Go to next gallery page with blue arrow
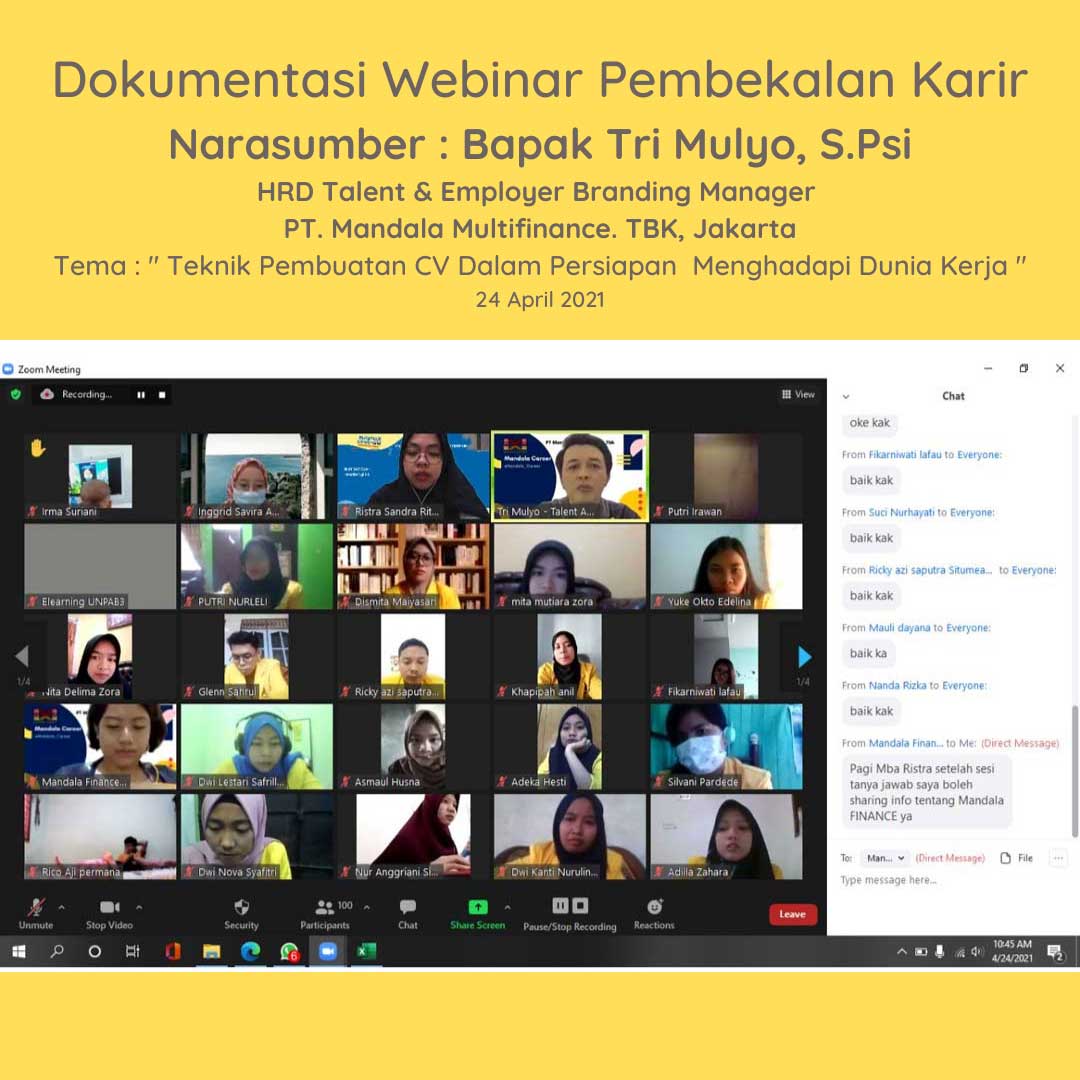The height and width of the screenshot is (1080, 1080). [804, 656]
